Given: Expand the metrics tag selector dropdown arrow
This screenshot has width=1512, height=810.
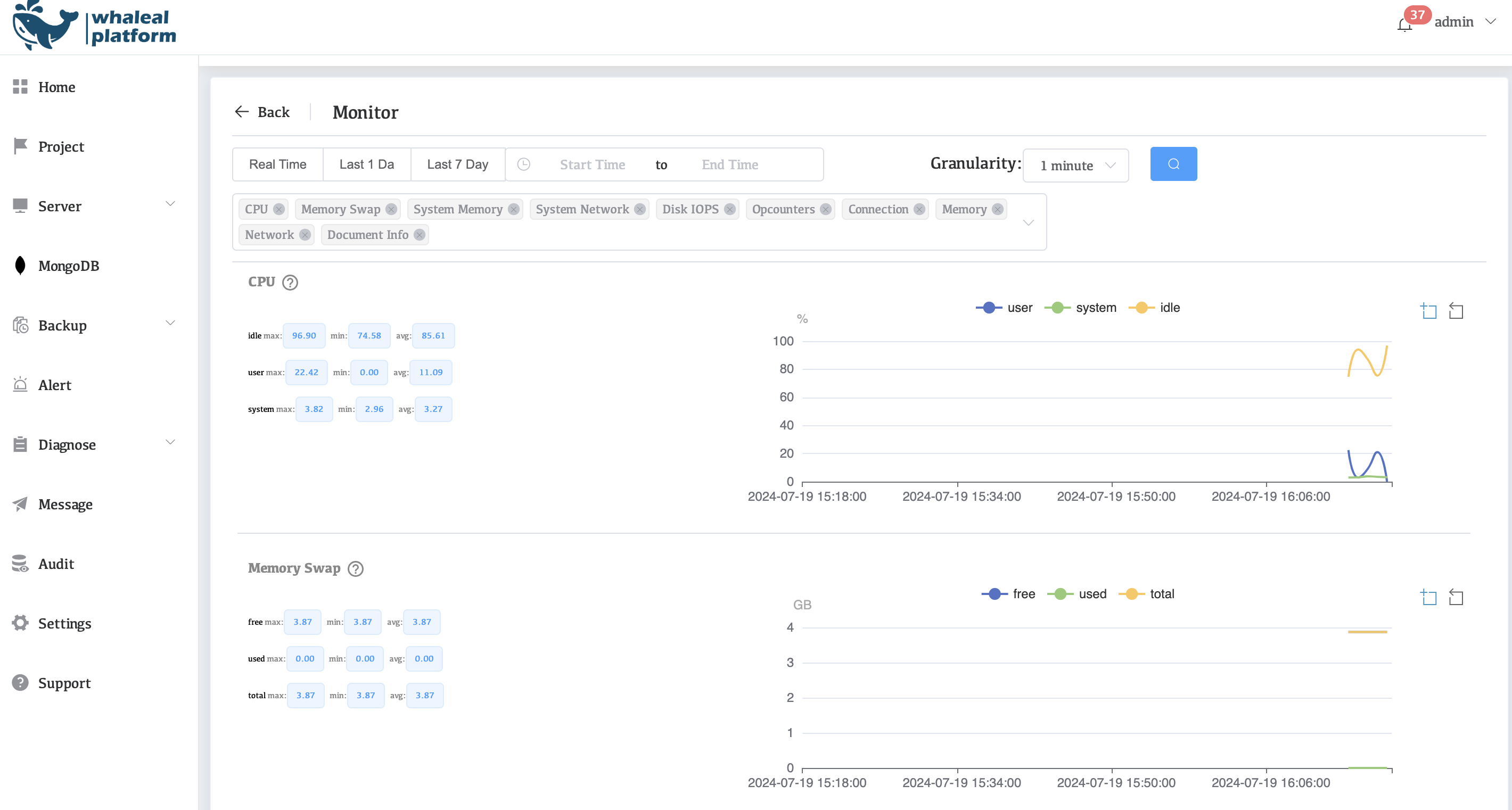Looking at the screenshot, I should (x=1028, y=223).
